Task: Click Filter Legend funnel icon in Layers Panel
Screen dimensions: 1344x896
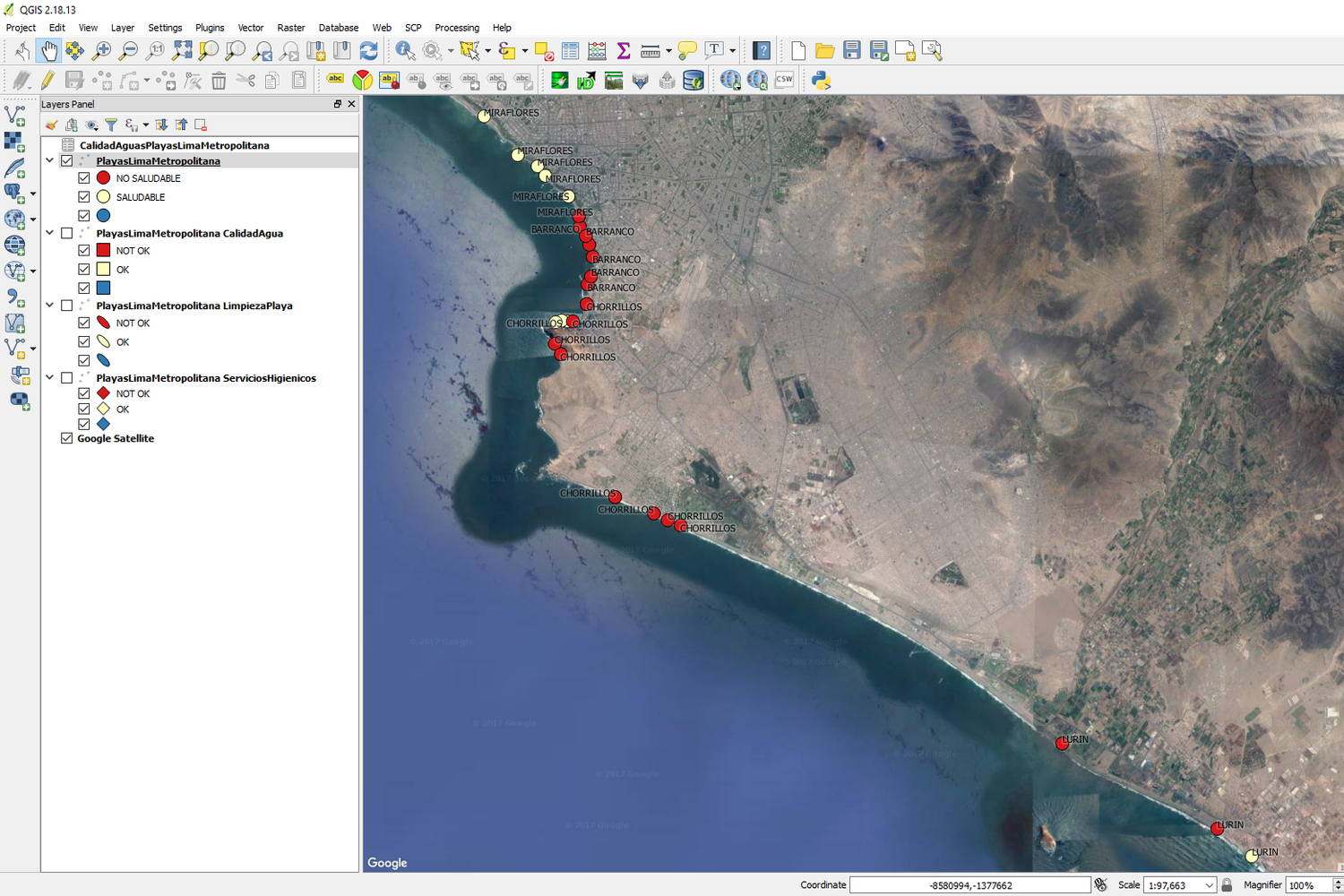Action: pyautogui.click(x=111, y=125)
